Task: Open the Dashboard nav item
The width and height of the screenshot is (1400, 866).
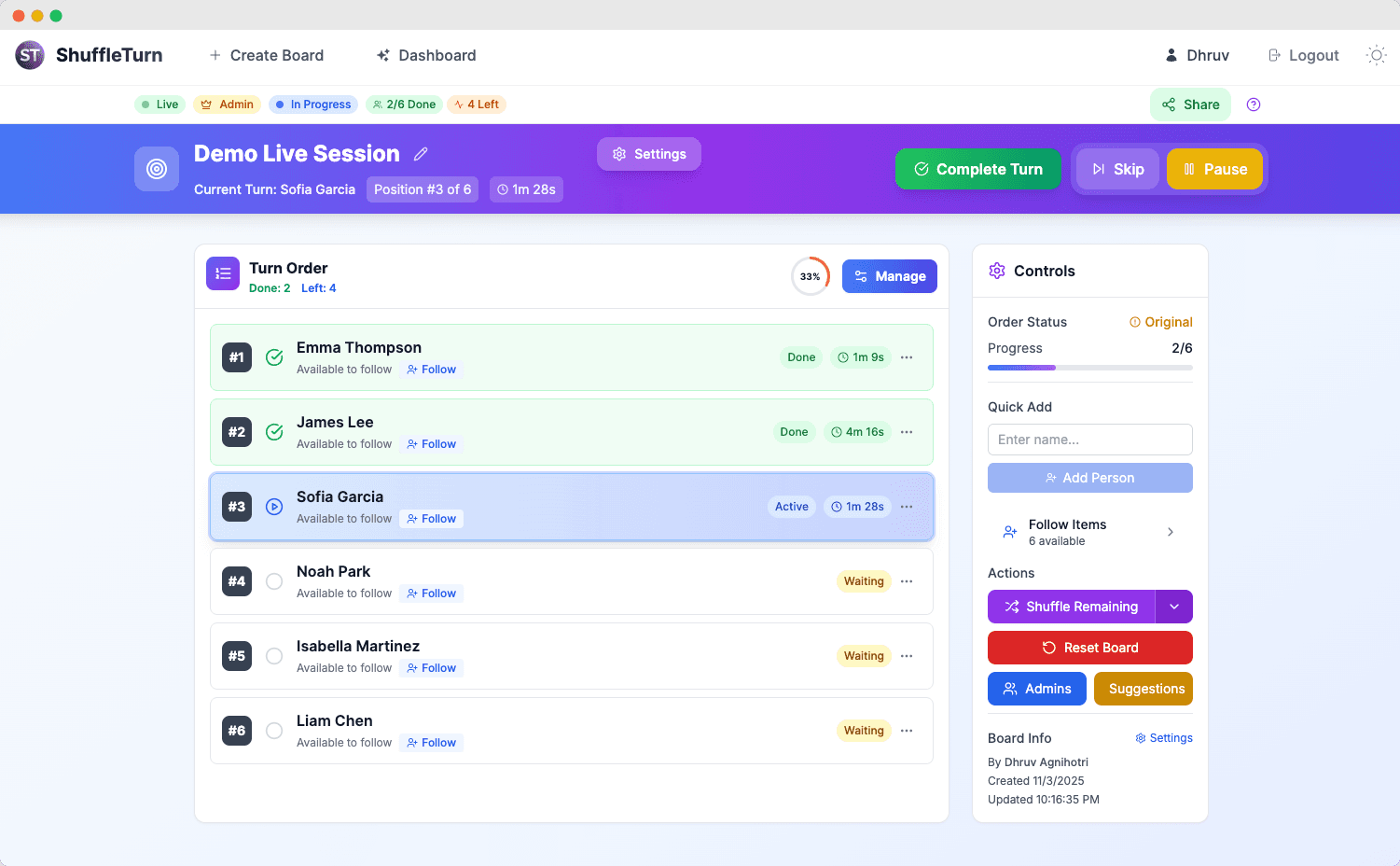Action: pyautogui.click(x=426, y=55)
